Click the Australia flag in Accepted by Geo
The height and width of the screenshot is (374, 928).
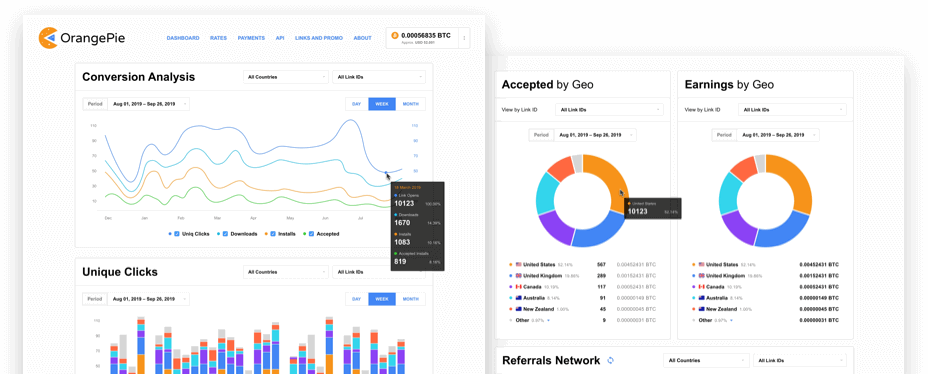[518, 298]
